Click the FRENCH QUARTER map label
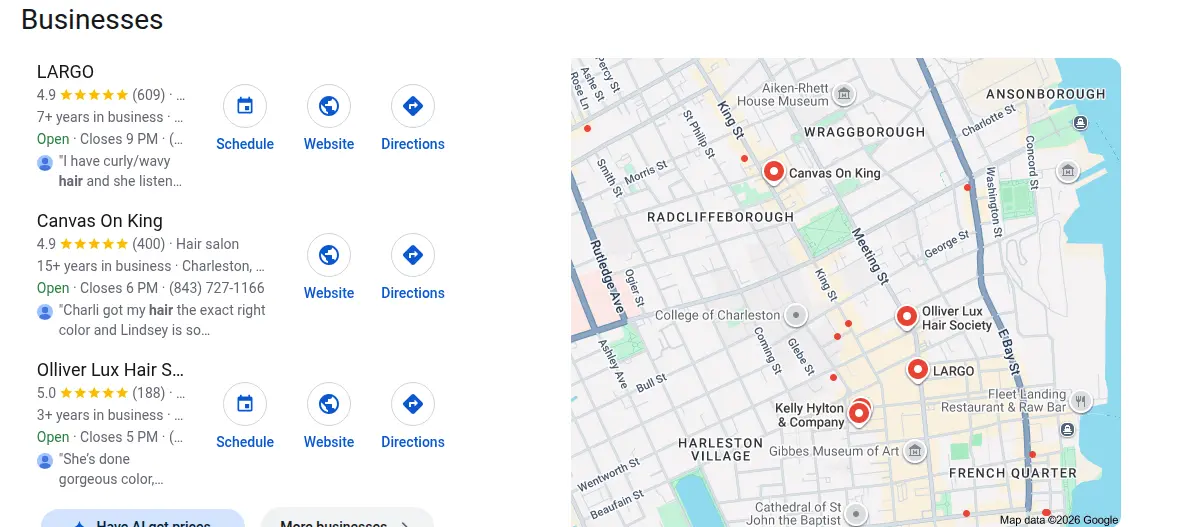This screenshot has height=527, width=1200. 1013,473
